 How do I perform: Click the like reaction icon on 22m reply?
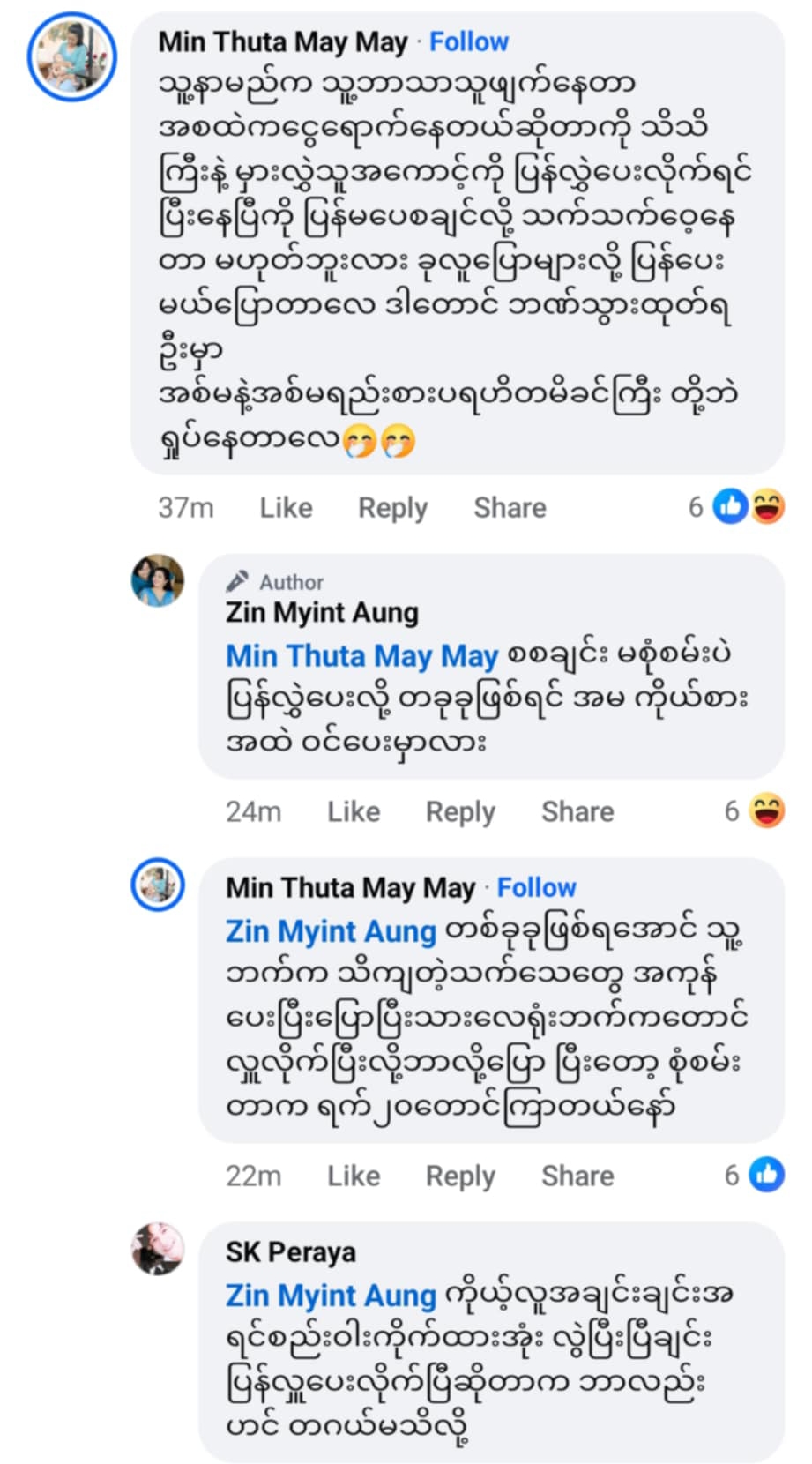[x=766, y=1175]
